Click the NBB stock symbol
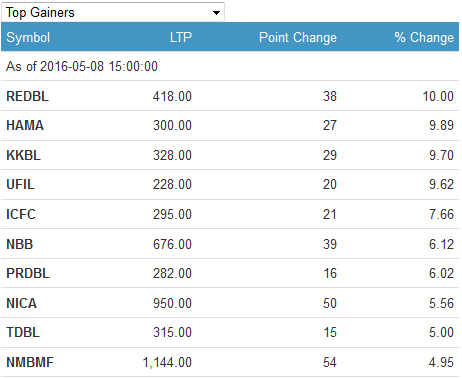 (19, 244)
